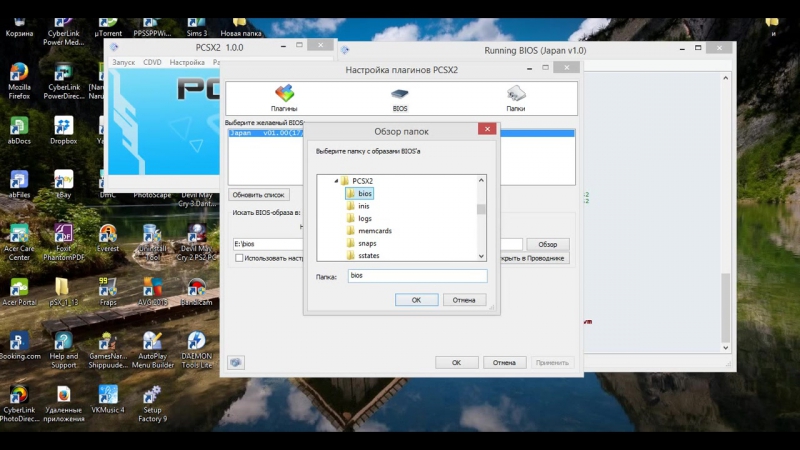Switch to the BIOS settings page

[400, 97]
